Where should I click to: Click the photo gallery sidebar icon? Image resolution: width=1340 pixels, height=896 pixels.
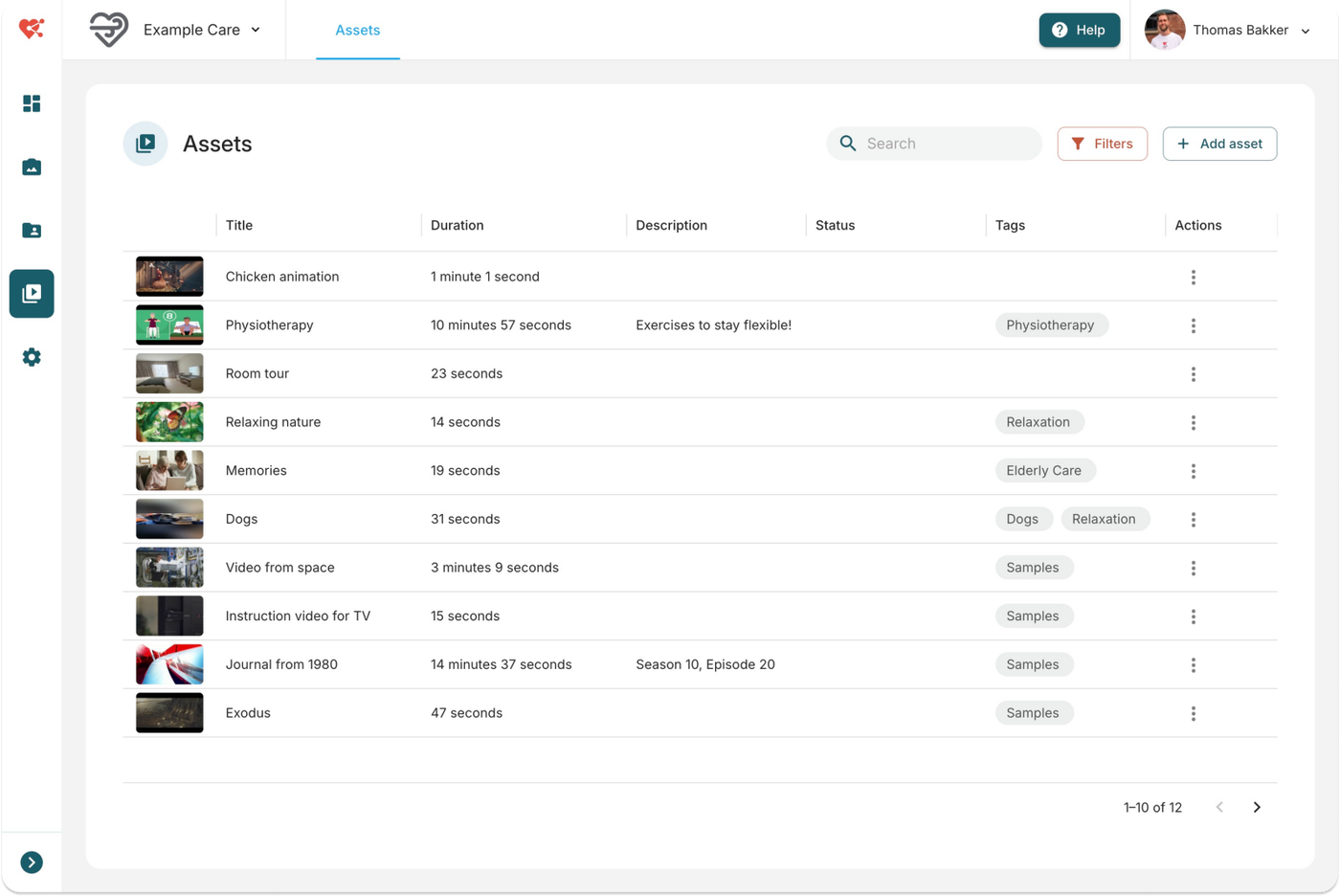32,168
